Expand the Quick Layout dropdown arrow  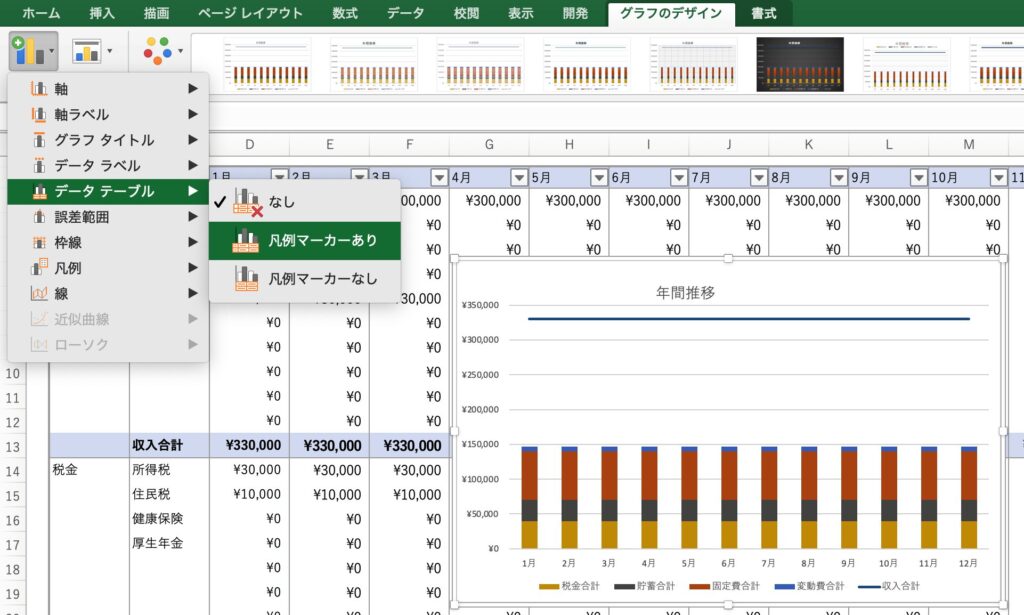(109, 51)
